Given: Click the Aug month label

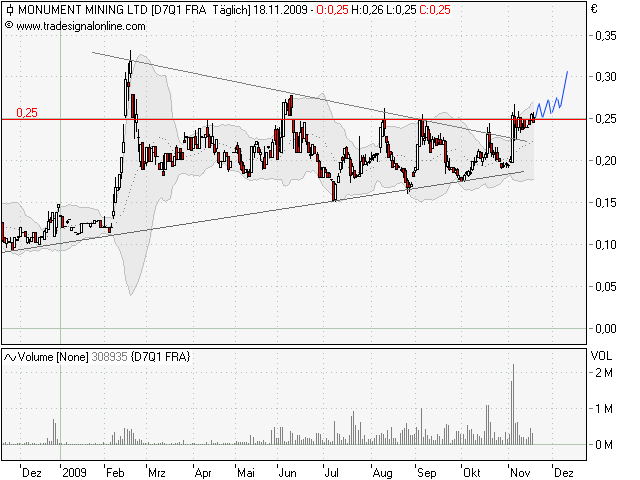Looking at the screenshot, I should [x=382, y=473].
